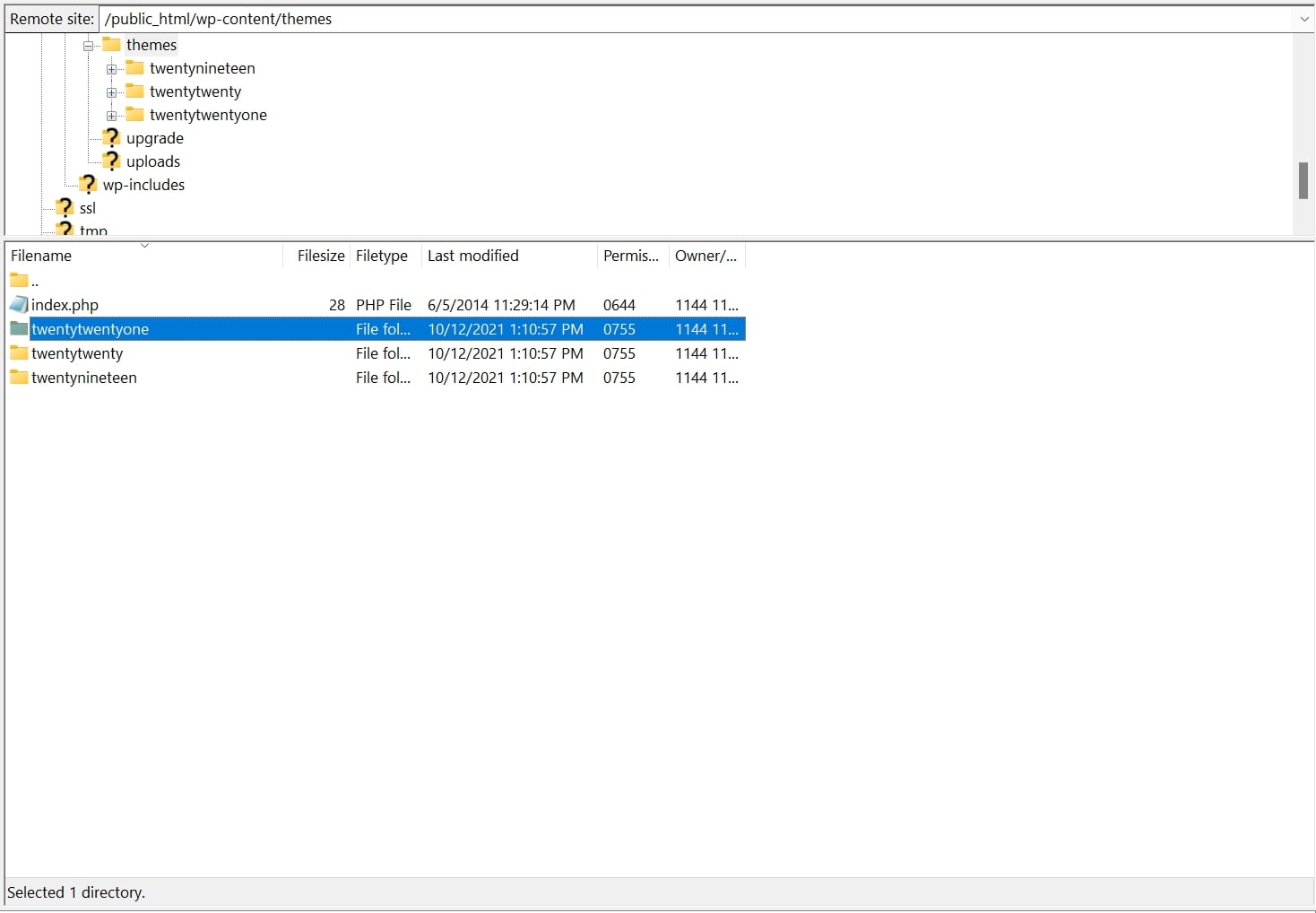Viewport: 1316px width, 913px height.
Task: Collapse the themes tree node
Action: (x=88, y=46)
